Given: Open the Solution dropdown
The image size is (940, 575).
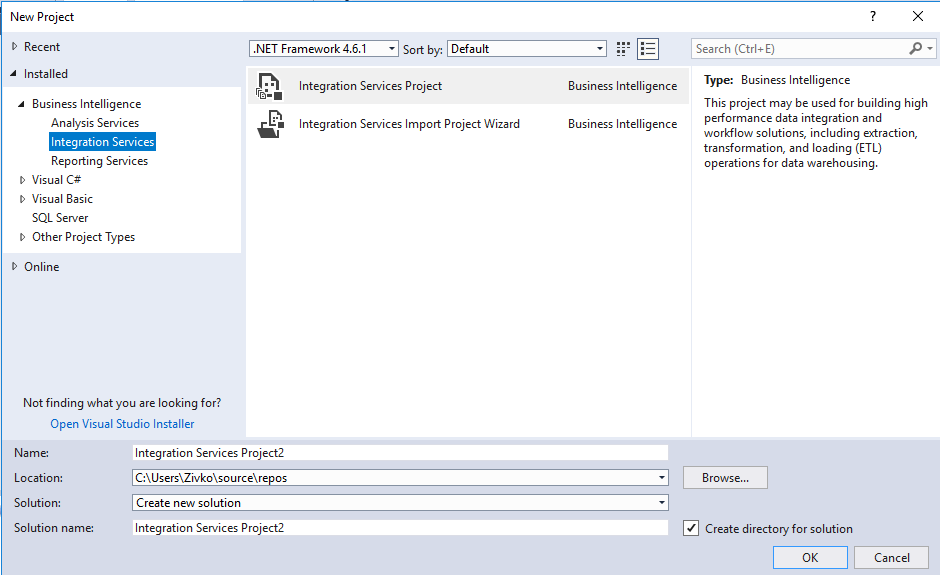Looking at the screenshot, I should (x=662, y=502).
